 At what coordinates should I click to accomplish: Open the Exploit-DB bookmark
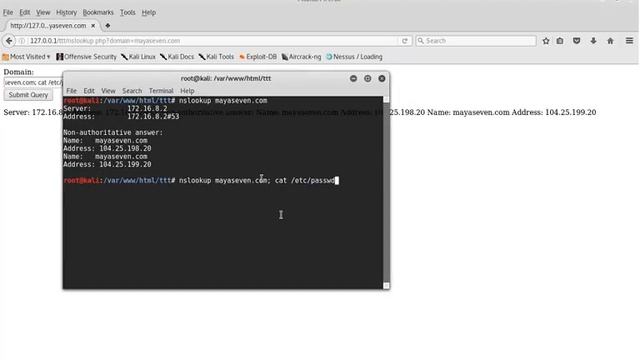tap(258, 57)
